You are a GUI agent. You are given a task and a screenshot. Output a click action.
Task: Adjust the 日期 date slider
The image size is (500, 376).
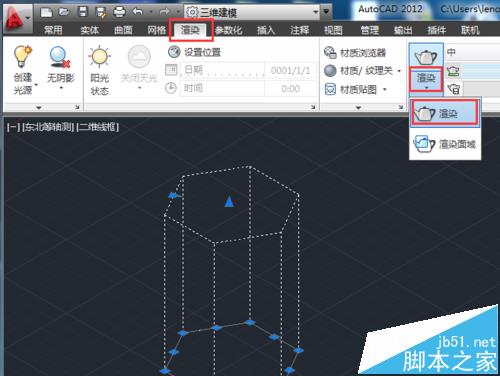223,70
